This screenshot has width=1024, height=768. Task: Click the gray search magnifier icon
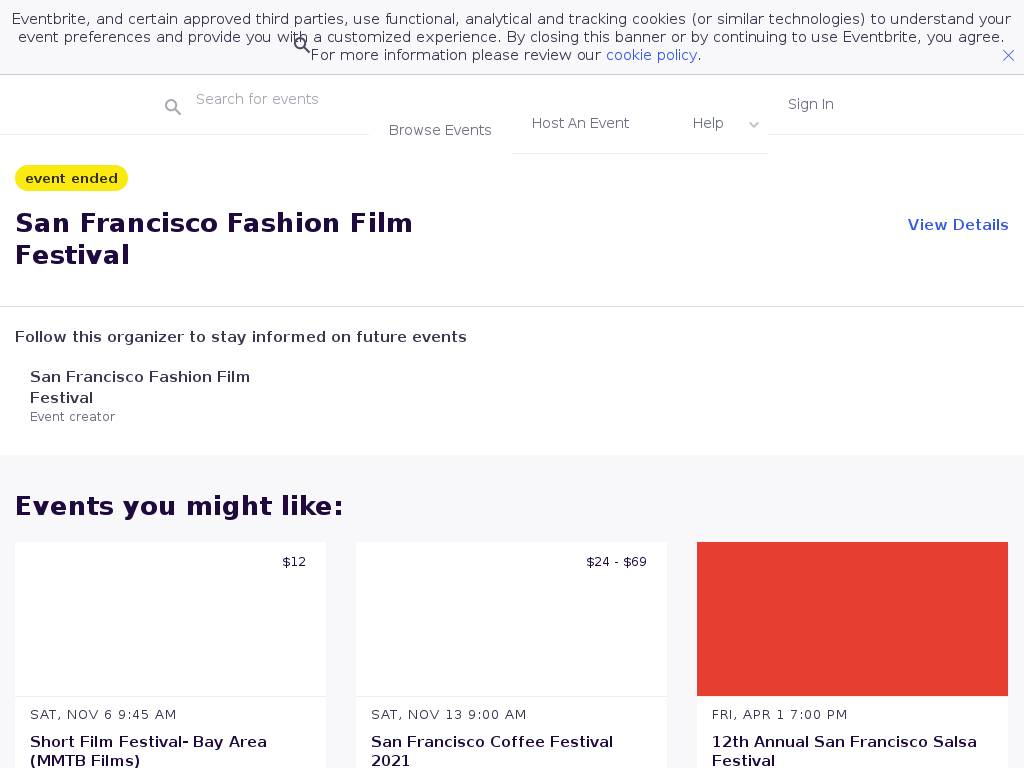[173, 107]
